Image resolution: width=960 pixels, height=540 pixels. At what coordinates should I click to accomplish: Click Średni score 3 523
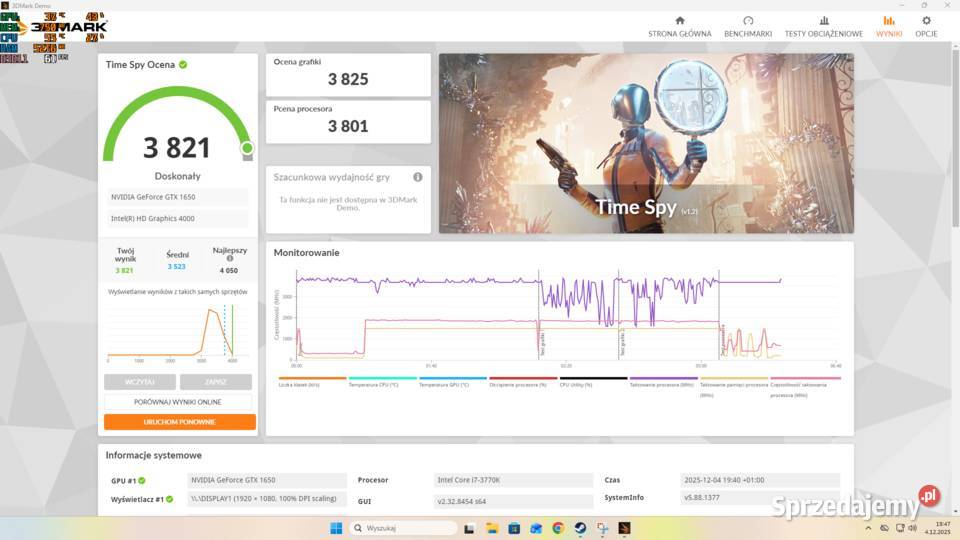tap(176, 267)
